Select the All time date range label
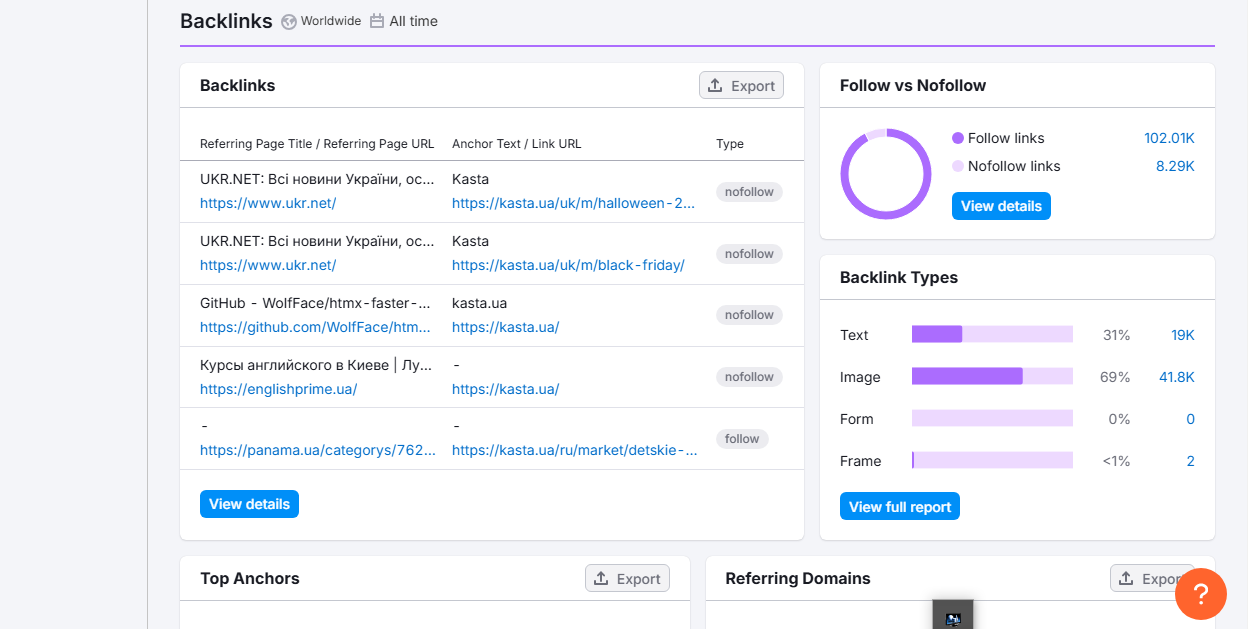The width and height of the screenshot is (1248, 629). (x=414, y=21)
